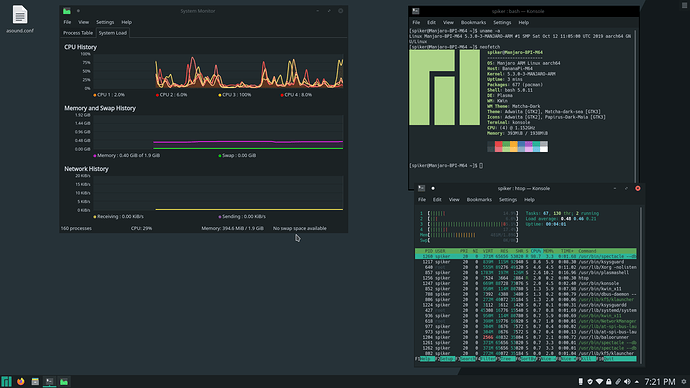Open Wi-Fi network tray icon

click(599, 381)
